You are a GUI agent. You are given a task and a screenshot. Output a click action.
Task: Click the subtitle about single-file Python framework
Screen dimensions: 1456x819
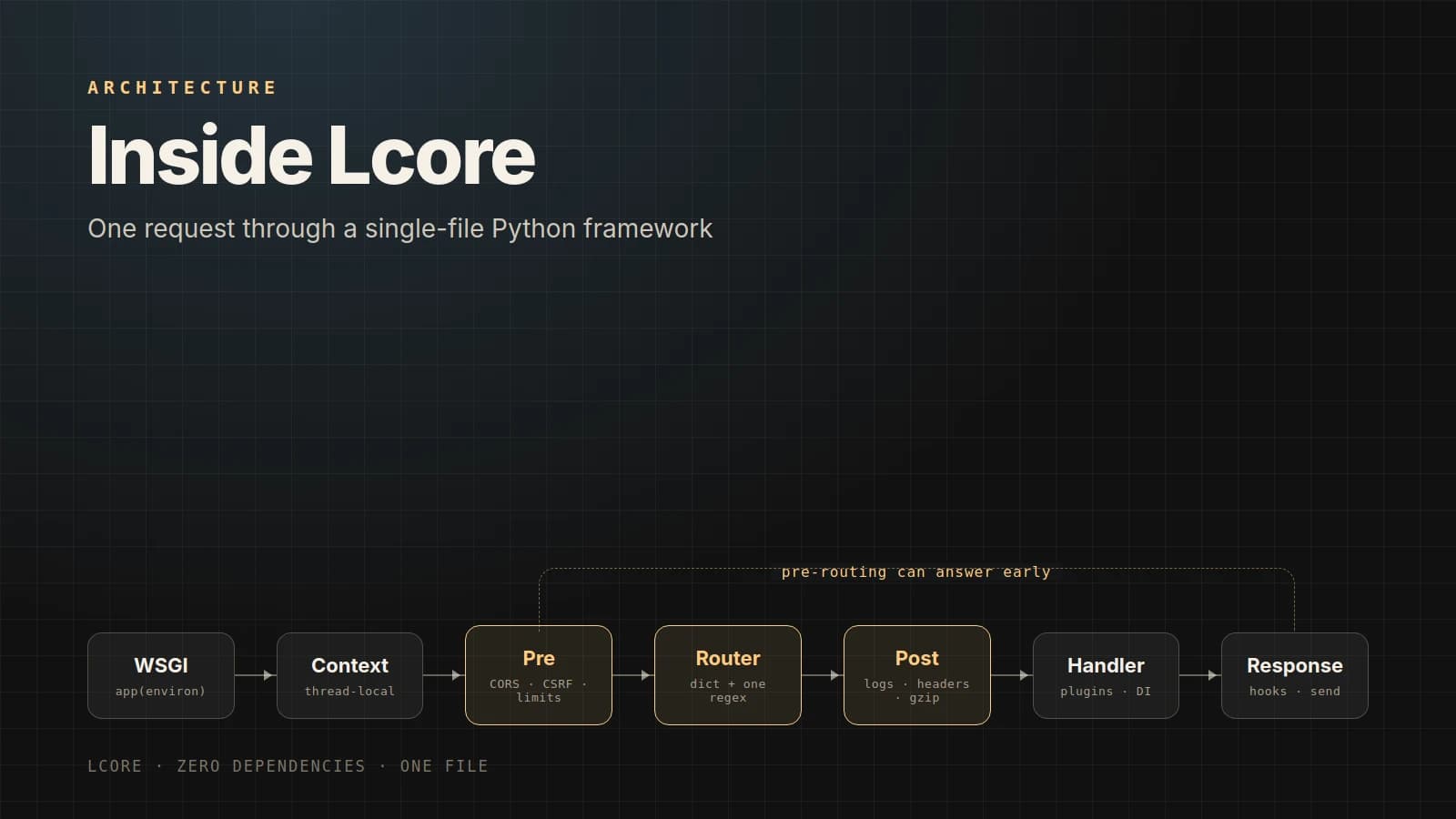(x=400, y=228)
